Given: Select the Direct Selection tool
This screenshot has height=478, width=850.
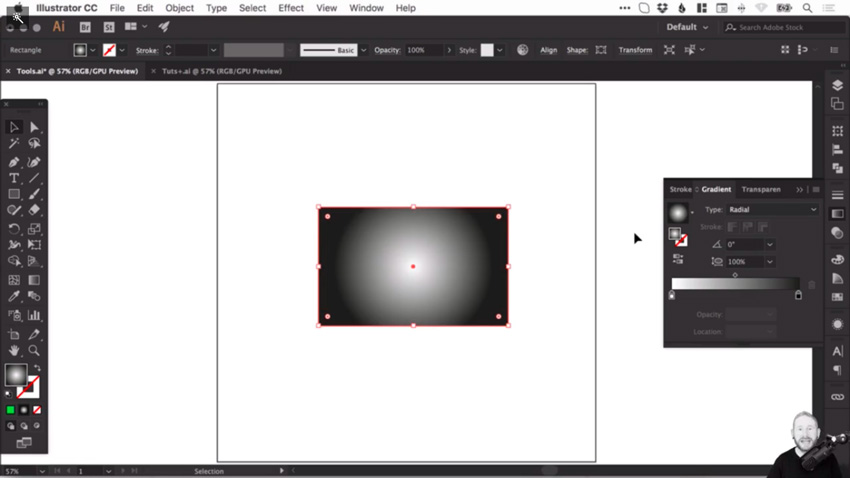Looking at the screenshot, I should [x=34, y=127].
